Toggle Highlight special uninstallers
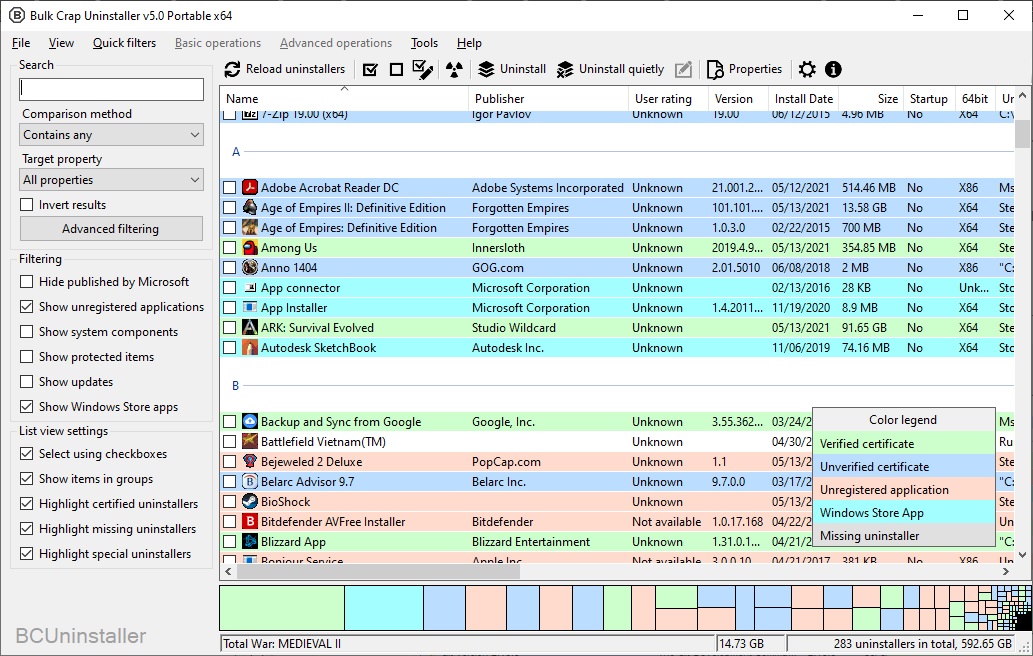Screen dimensions: 1033x656 [26, 554]
